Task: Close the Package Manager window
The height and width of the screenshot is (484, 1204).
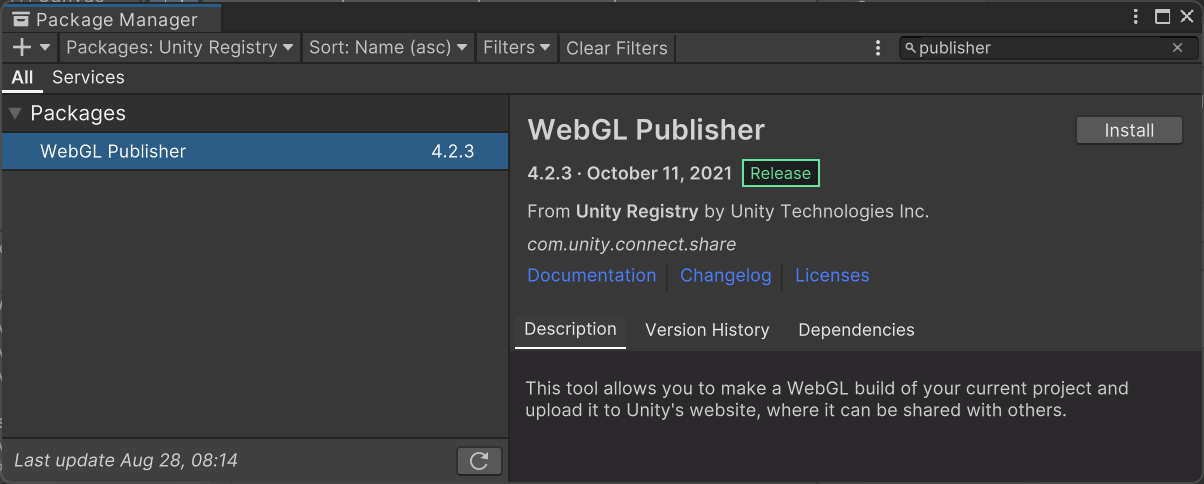Action: coord(1187,17)
